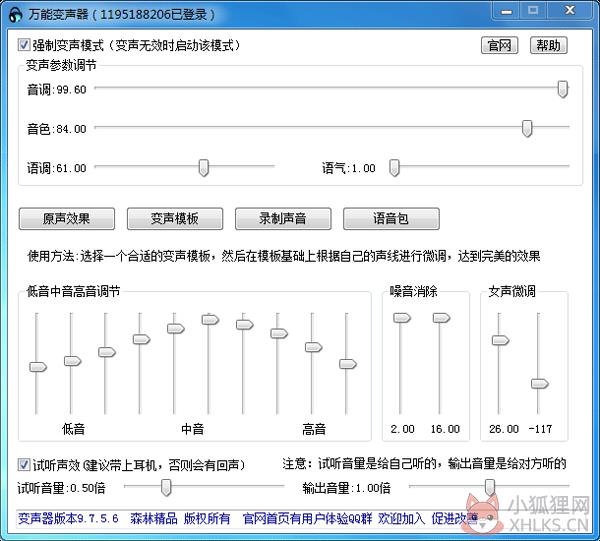Screen dimensions: 600x541
Task: Click the headphone app icon in title bar
Action: pyautogui.click(x=15, y=15)
